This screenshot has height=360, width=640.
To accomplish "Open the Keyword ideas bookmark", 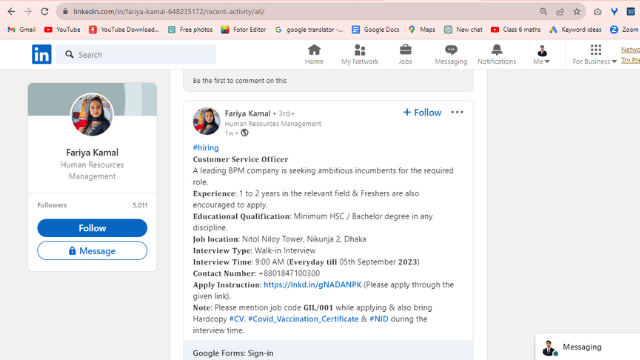I will [x=576, y=29].
